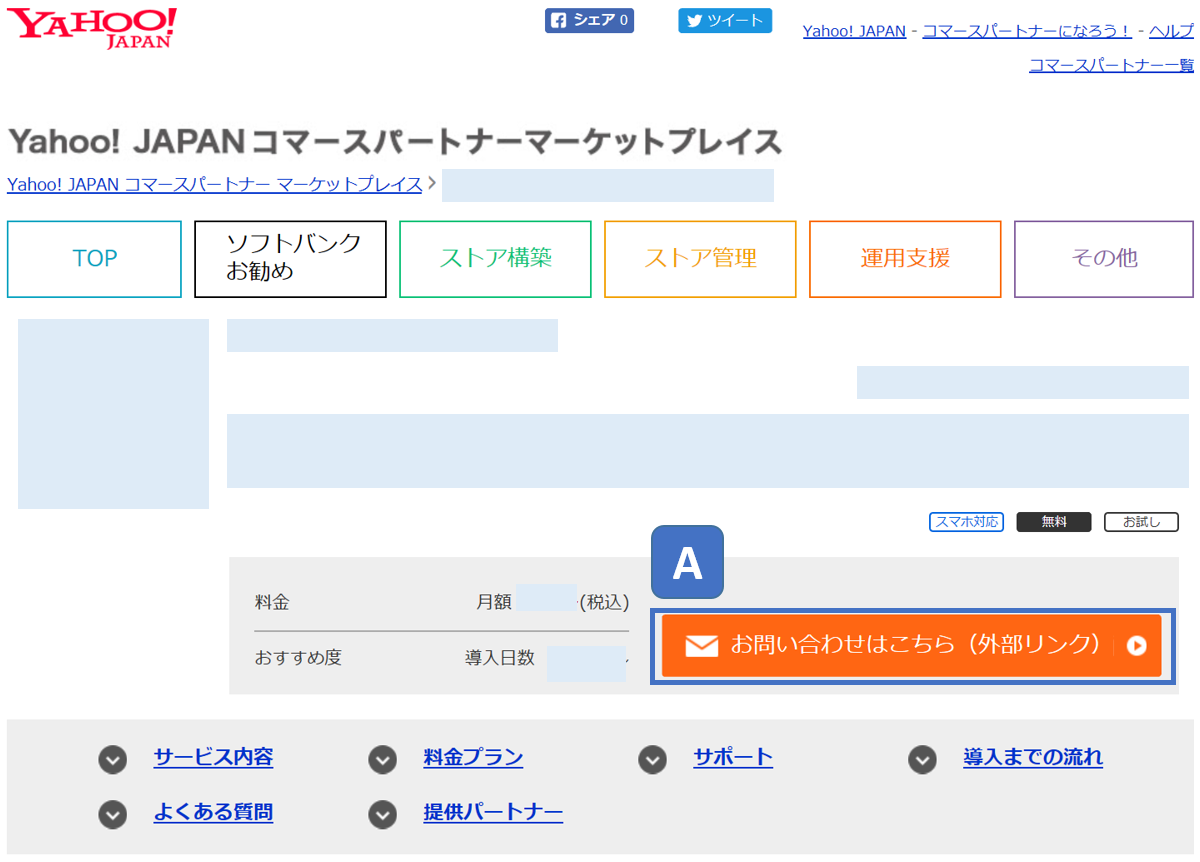Click the 月額 price text

click(x=494, y=602)
